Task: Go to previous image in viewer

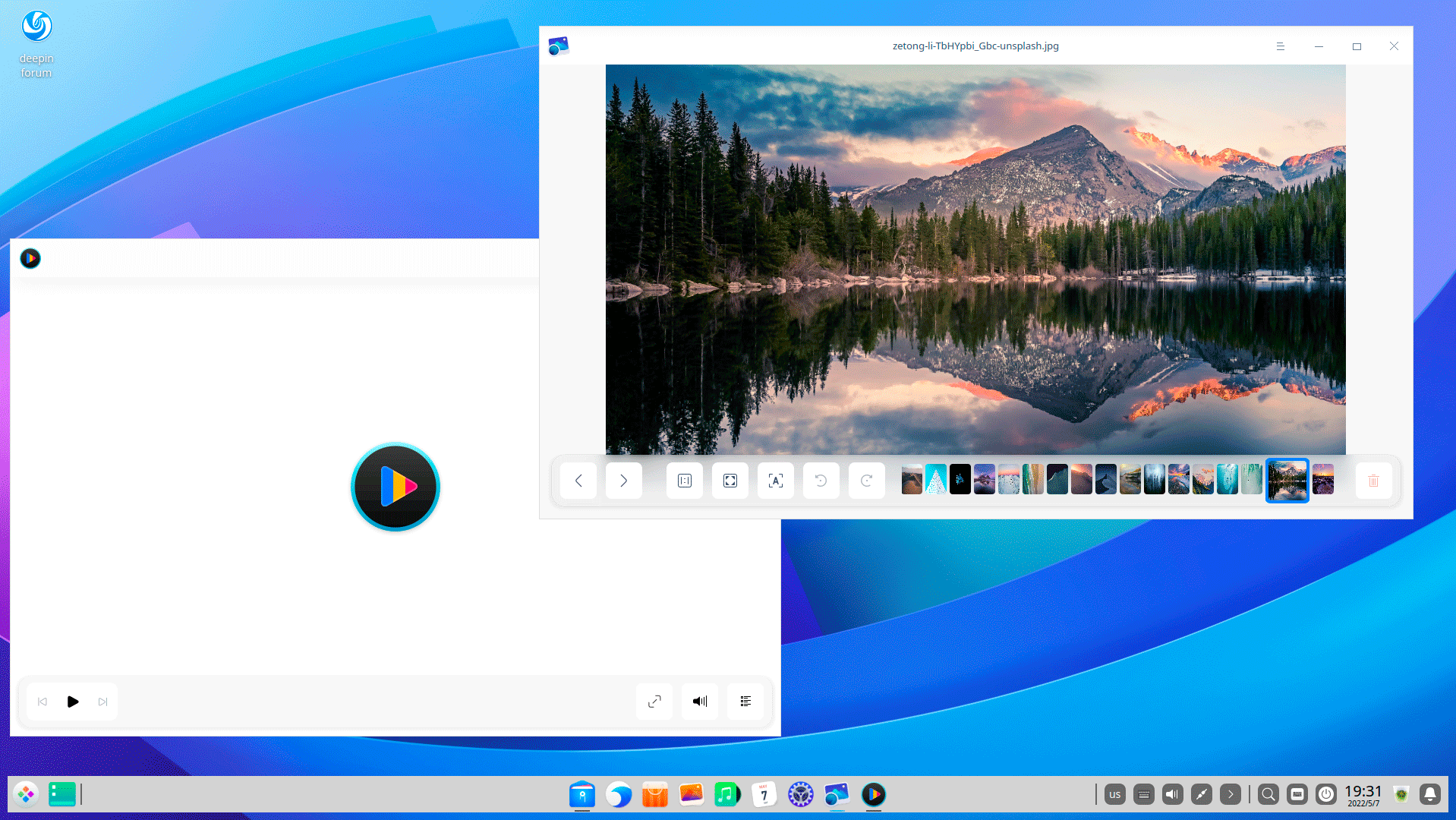Action: (x=578, y=481)
